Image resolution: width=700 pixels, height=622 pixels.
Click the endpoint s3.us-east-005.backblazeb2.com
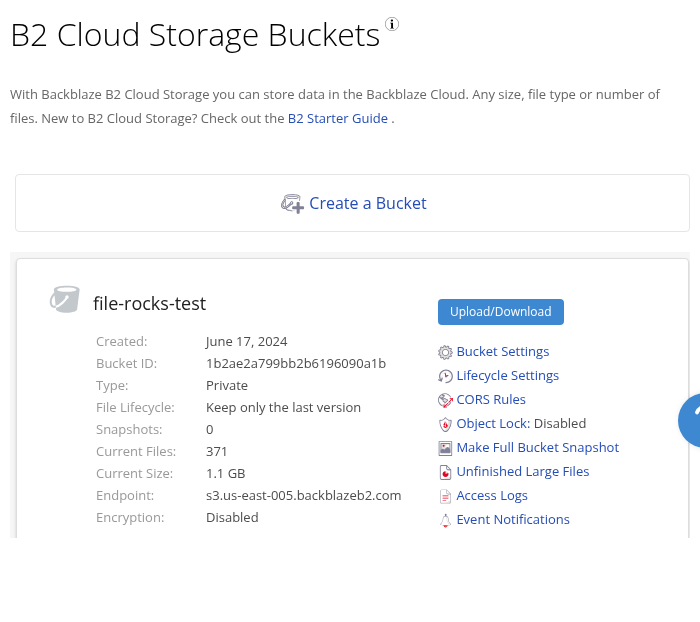coord(304,495)
